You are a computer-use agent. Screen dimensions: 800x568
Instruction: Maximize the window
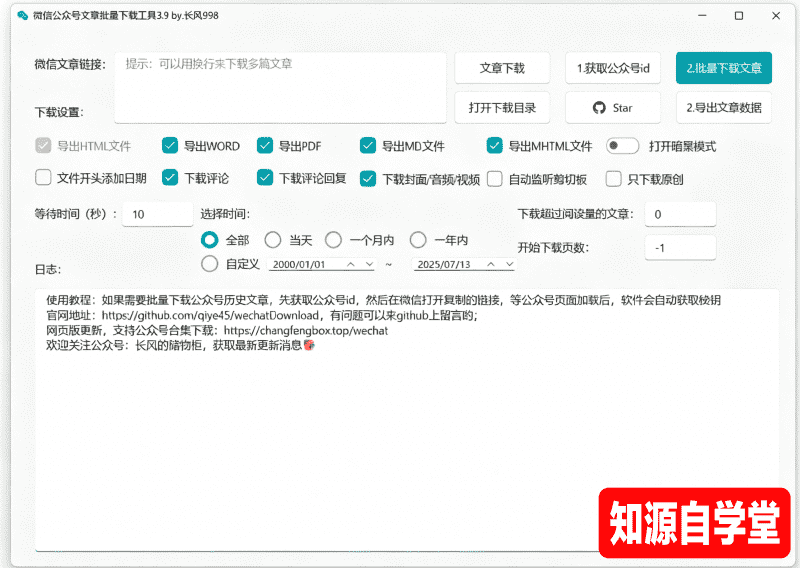pos(739,16)
